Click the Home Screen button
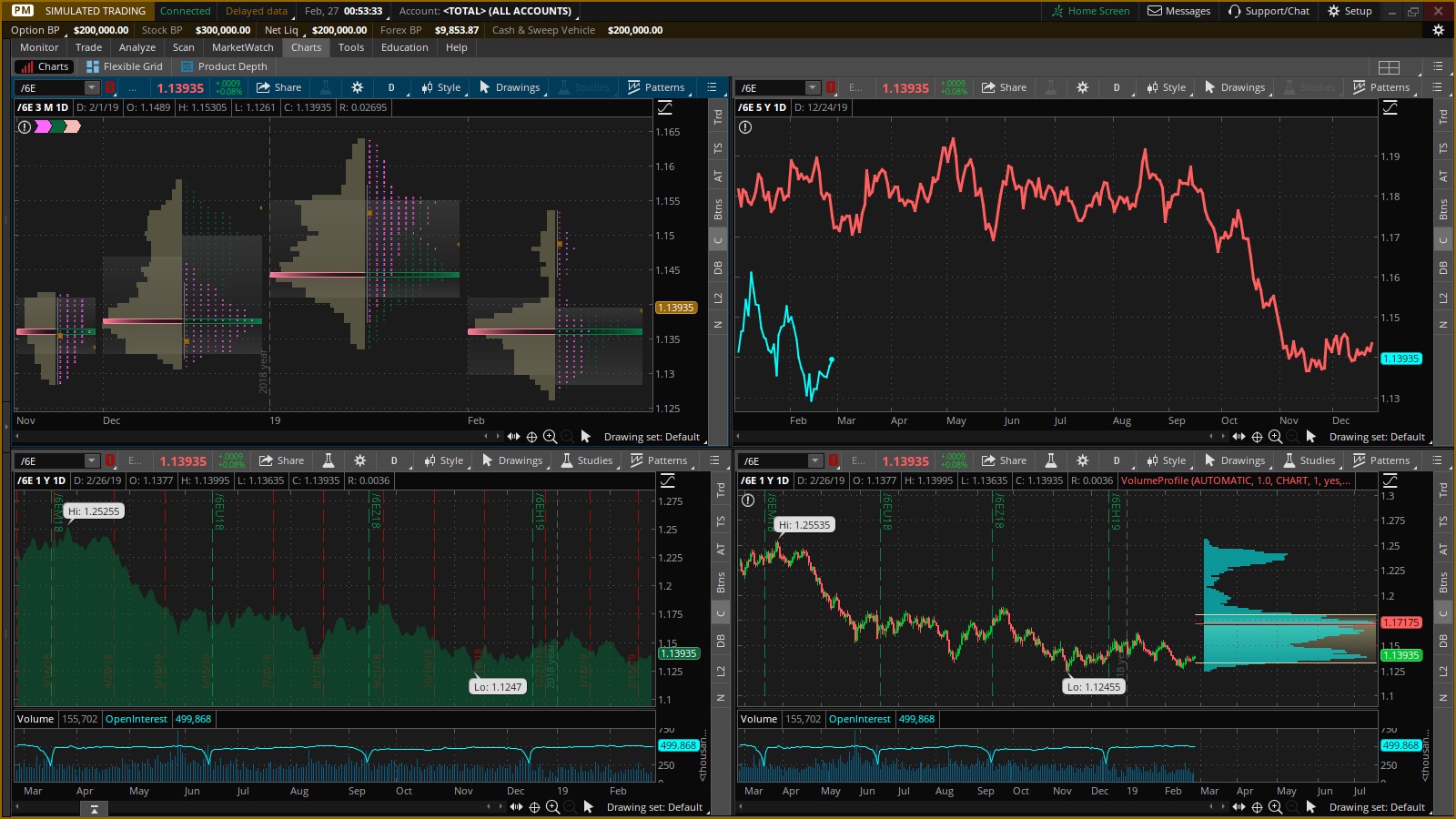Screen dimensions: 1456x819 click(1090, 11)
